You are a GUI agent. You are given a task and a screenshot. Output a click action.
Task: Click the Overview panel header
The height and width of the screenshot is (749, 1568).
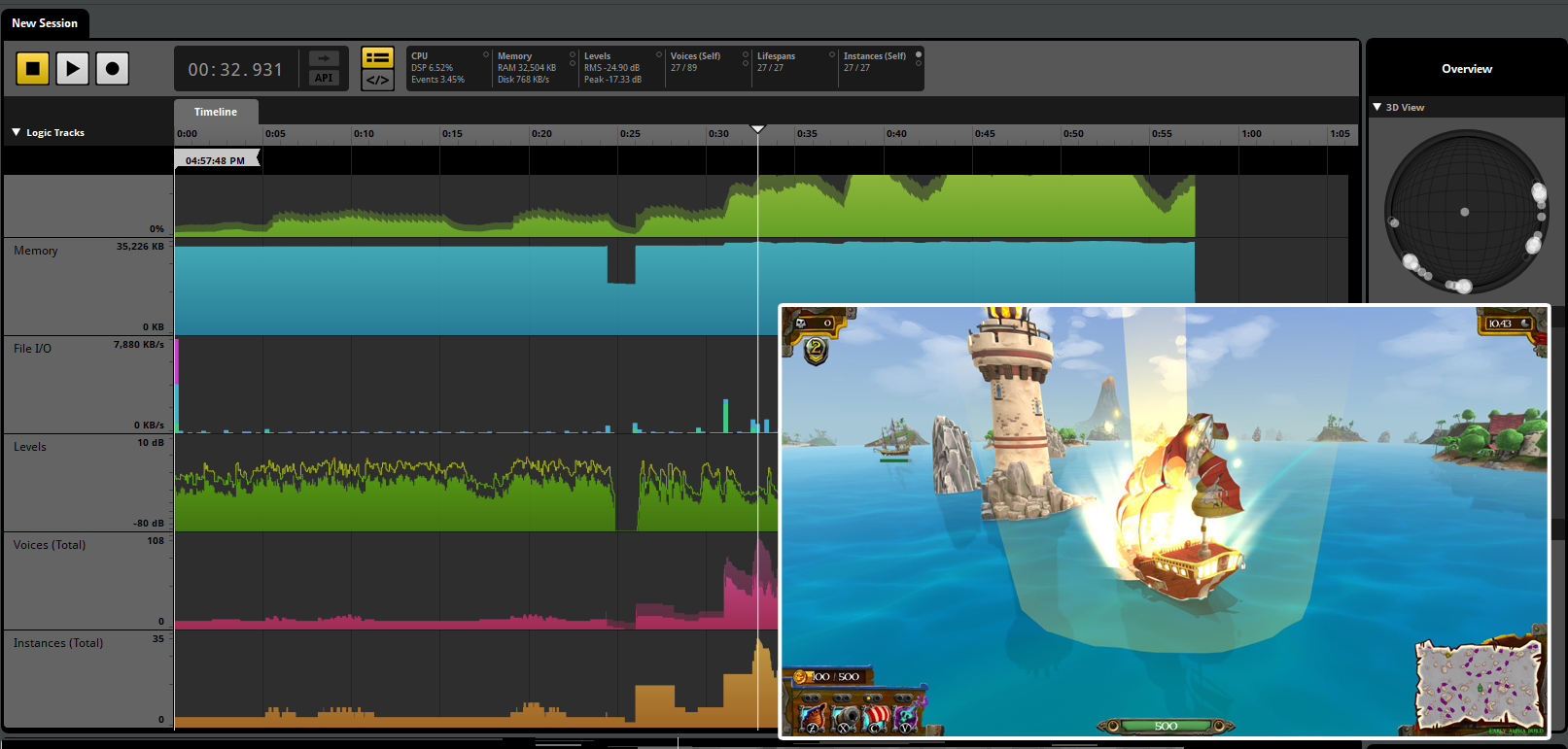pos(1466,69)
